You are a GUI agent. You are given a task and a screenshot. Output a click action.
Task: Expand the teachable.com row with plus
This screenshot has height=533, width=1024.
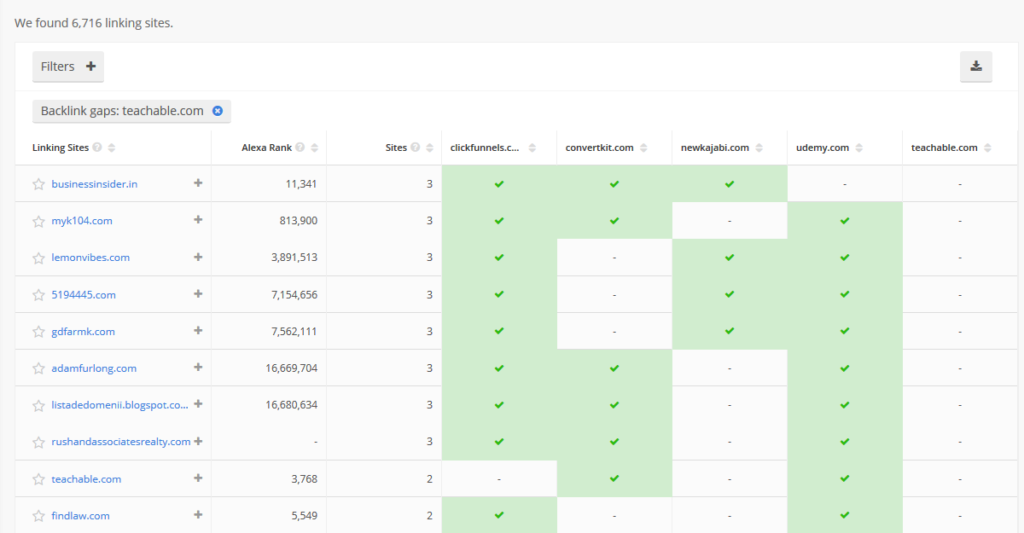pos(198,477)
